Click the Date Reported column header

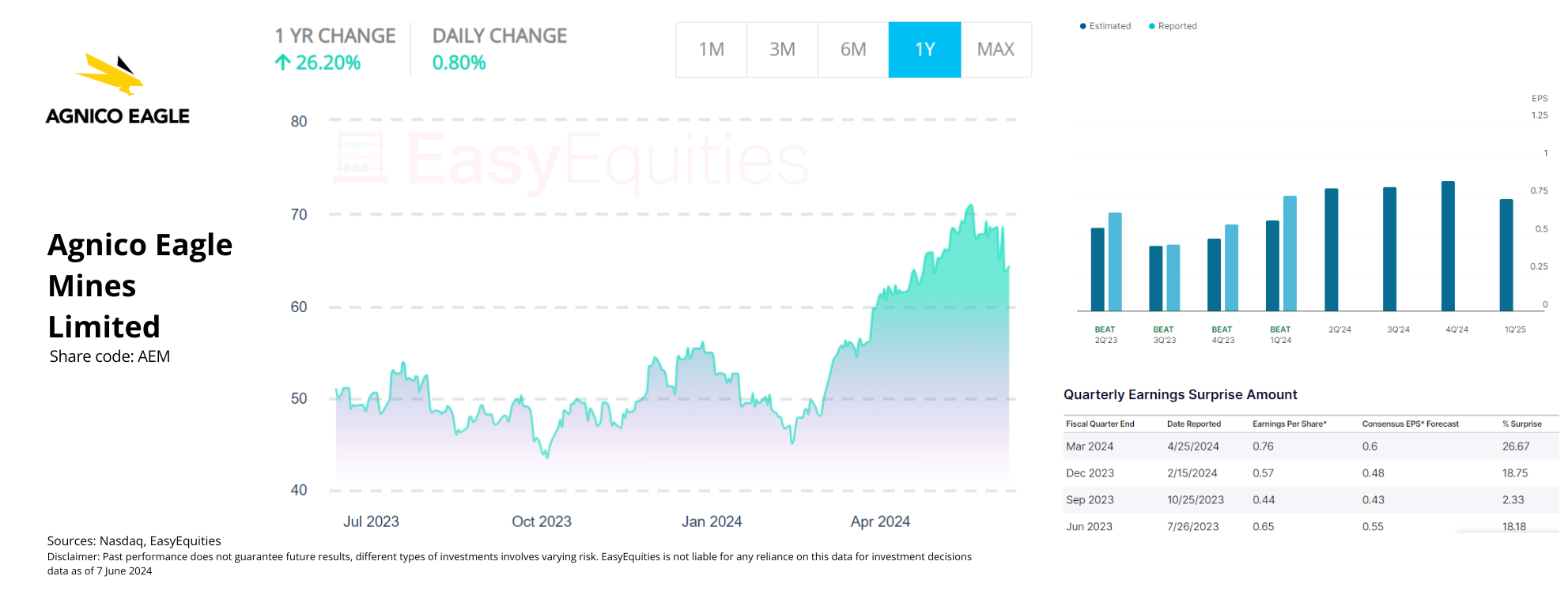click(1194, 424)
